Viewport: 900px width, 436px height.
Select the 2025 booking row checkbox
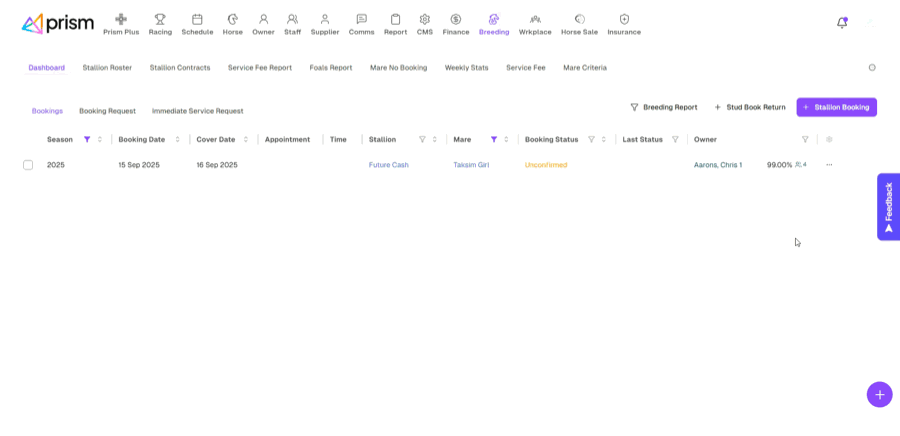coord(28,165)
